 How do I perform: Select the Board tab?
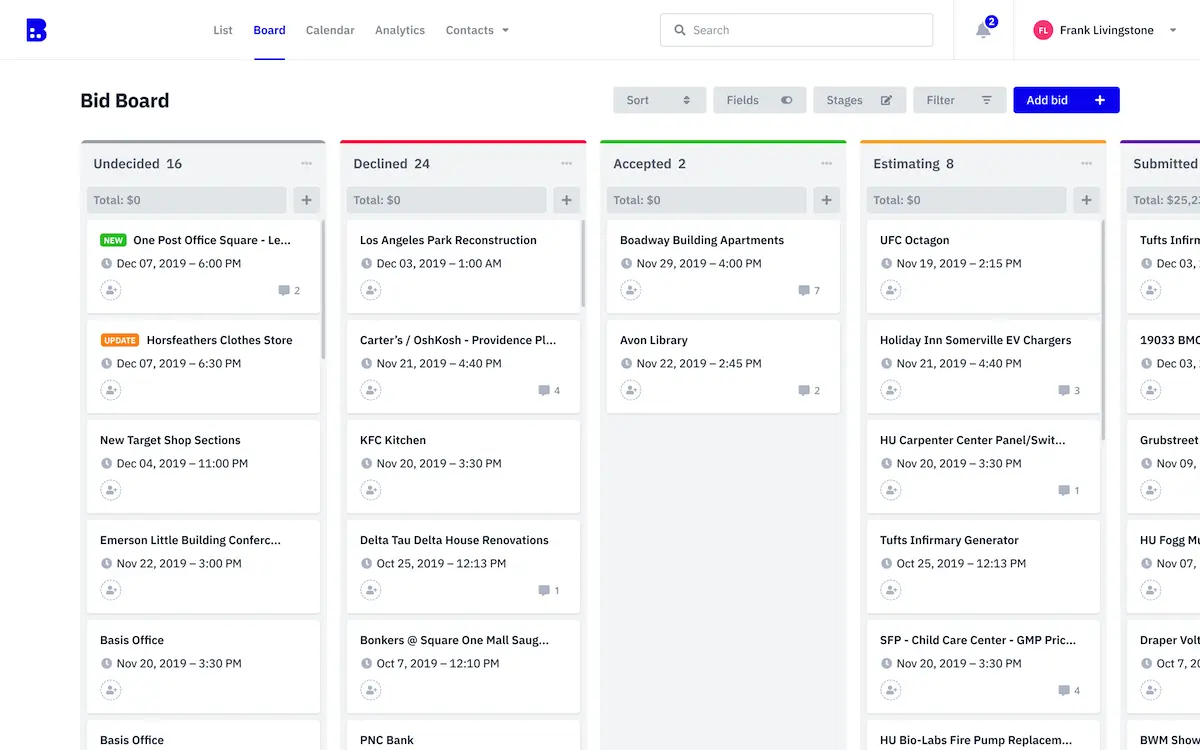(269, 30)
